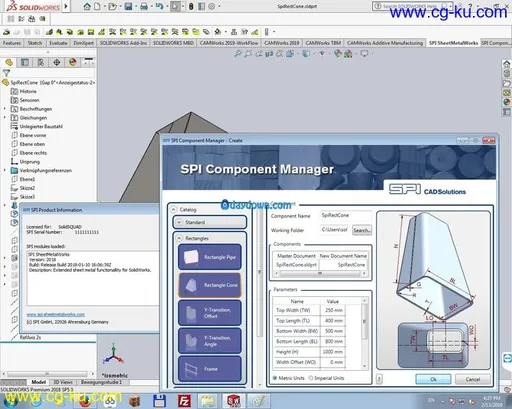Expand the Verknüpfungsreferenzen tree node
Viewport: 512px width, 409px height.
click(5, 170)
